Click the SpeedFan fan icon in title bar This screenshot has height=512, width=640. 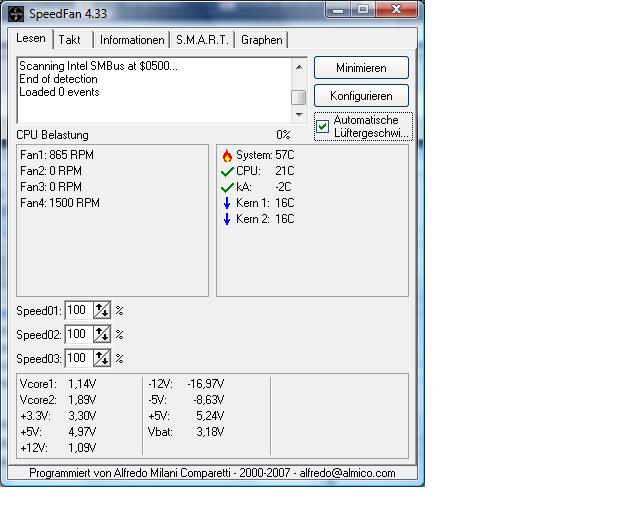tap(16, 13)
